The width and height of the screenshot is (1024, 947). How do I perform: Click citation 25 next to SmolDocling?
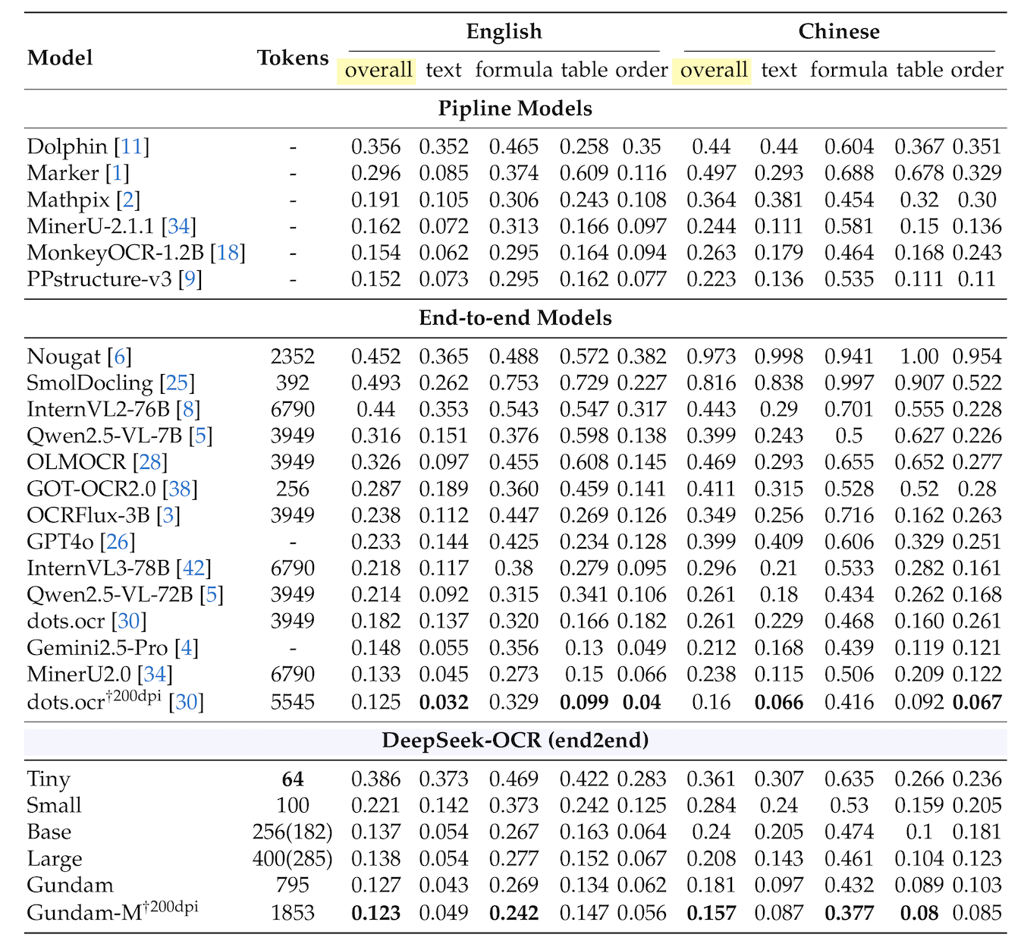(174, 382)
